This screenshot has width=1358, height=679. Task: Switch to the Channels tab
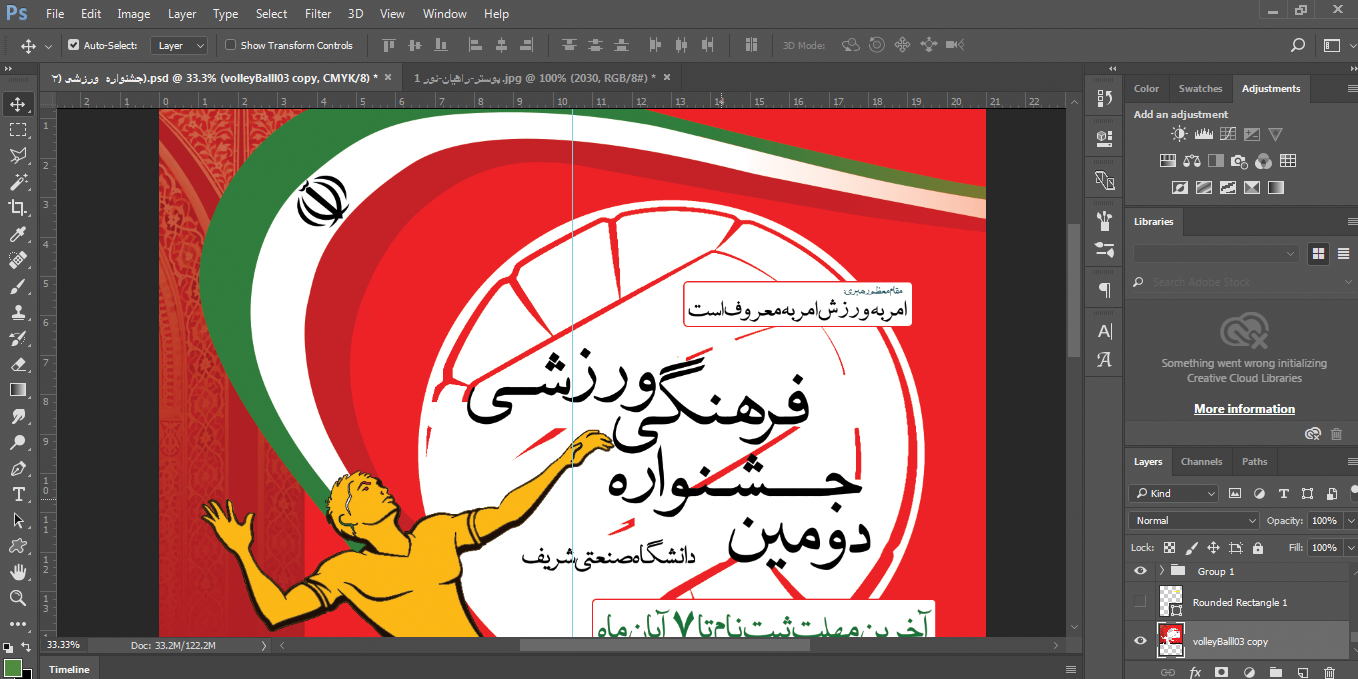click(1201, 461)
